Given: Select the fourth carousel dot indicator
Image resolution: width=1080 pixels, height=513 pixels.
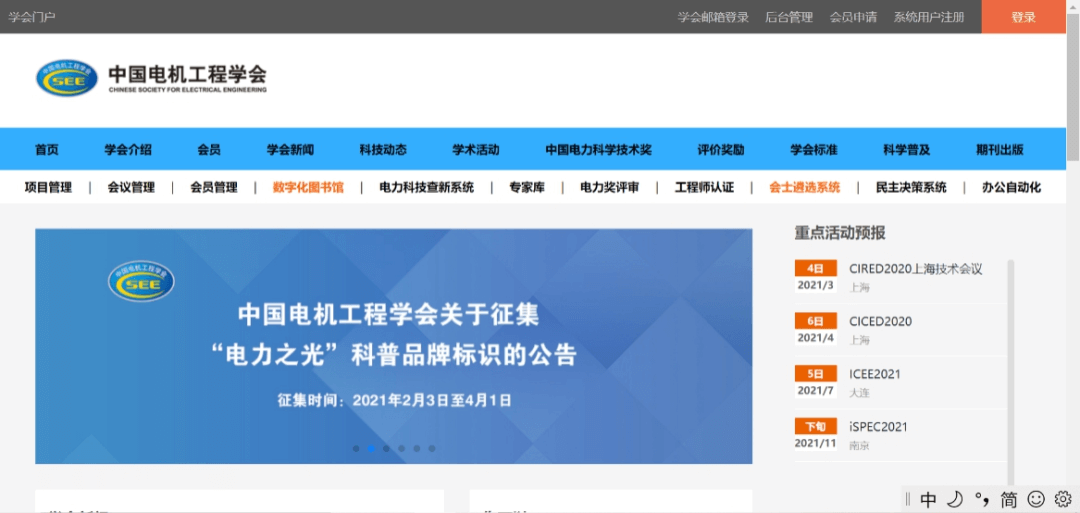Looking at the screenshot, I should coord(402,448).
